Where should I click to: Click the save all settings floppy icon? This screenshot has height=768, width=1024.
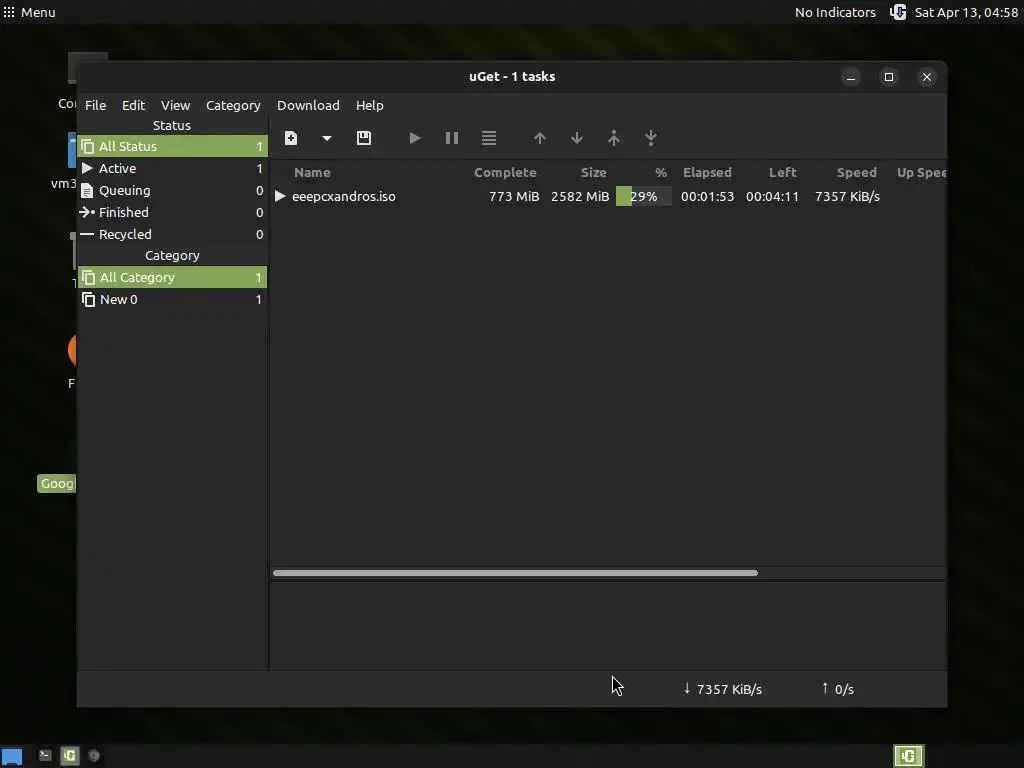364,138
